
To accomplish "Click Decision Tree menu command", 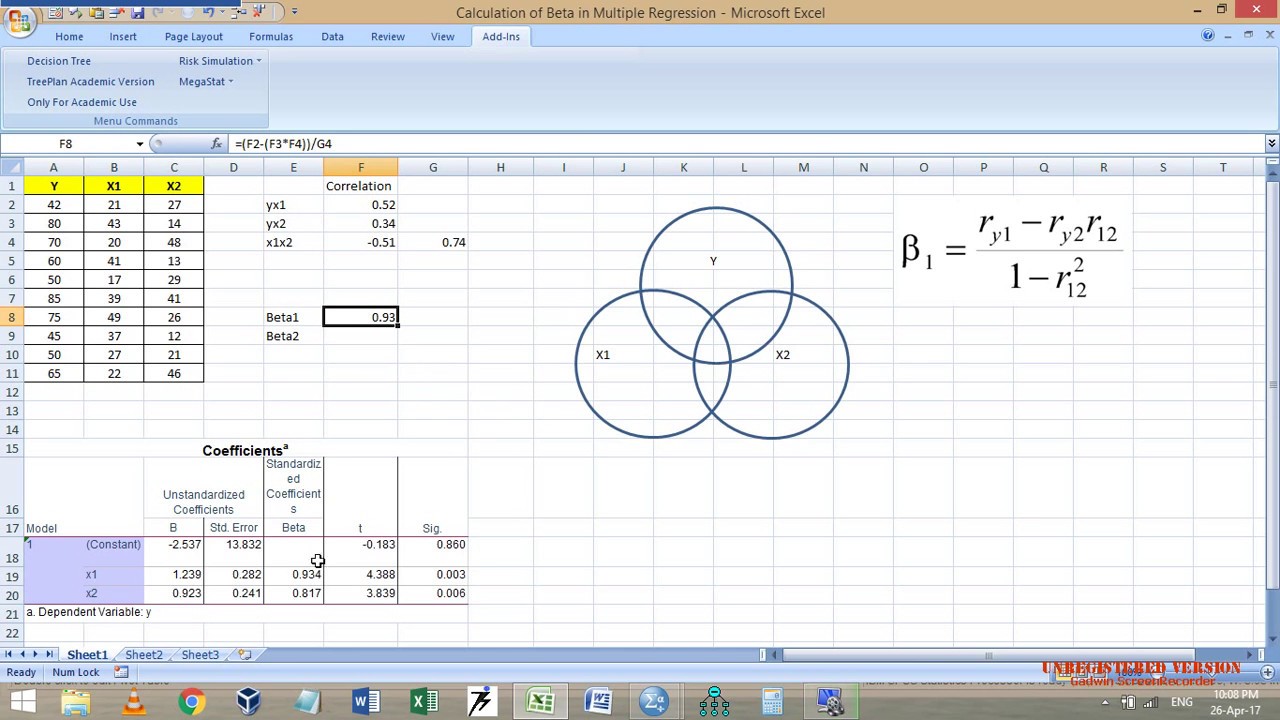I will pyautogui.click(x=59, y=61).
